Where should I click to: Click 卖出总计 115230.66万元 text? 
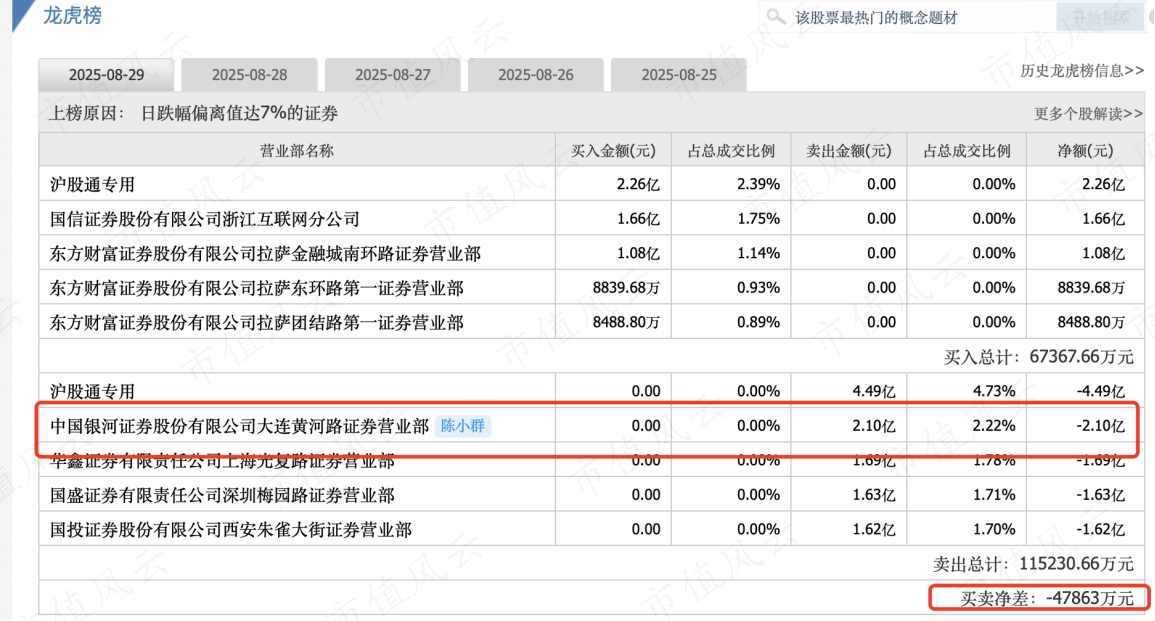click(1033, 564)
